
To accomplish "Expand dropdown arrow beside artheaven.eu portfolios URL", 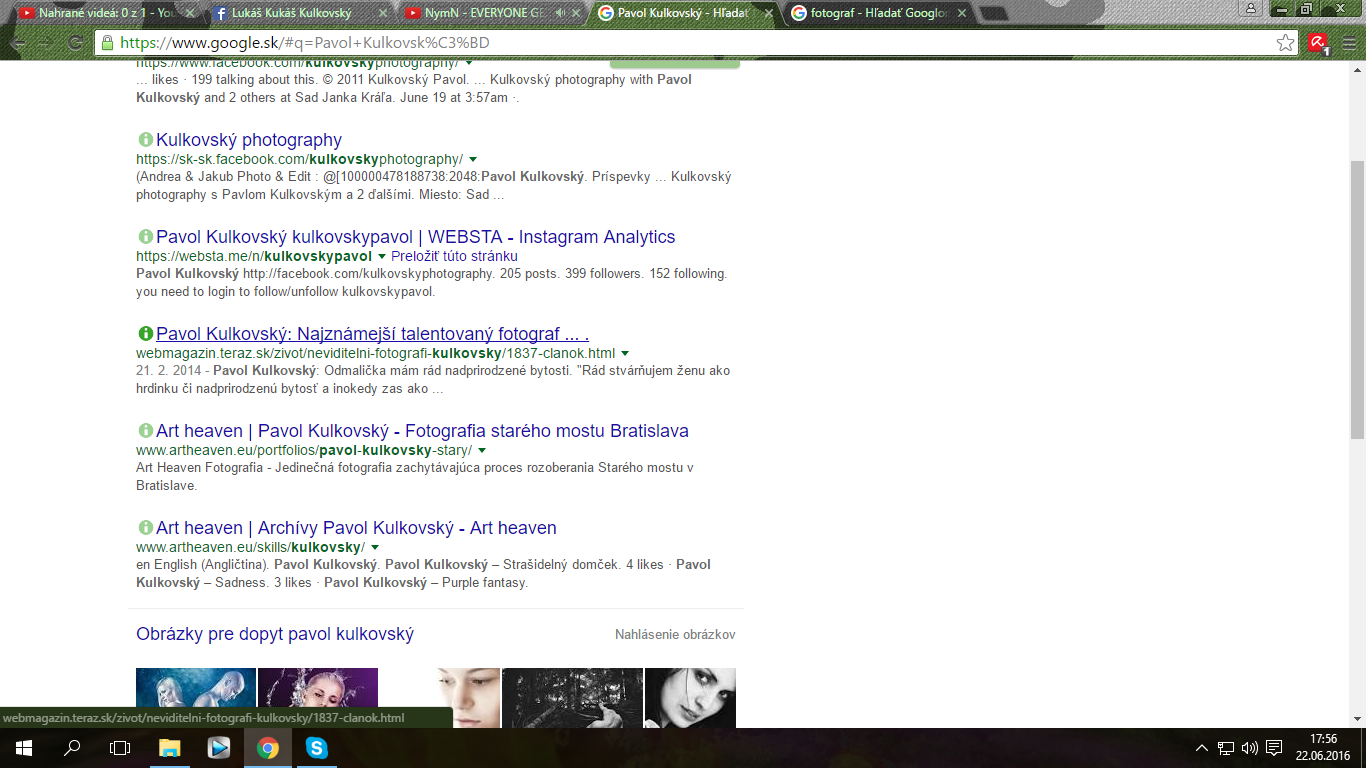I will (482, 451).
